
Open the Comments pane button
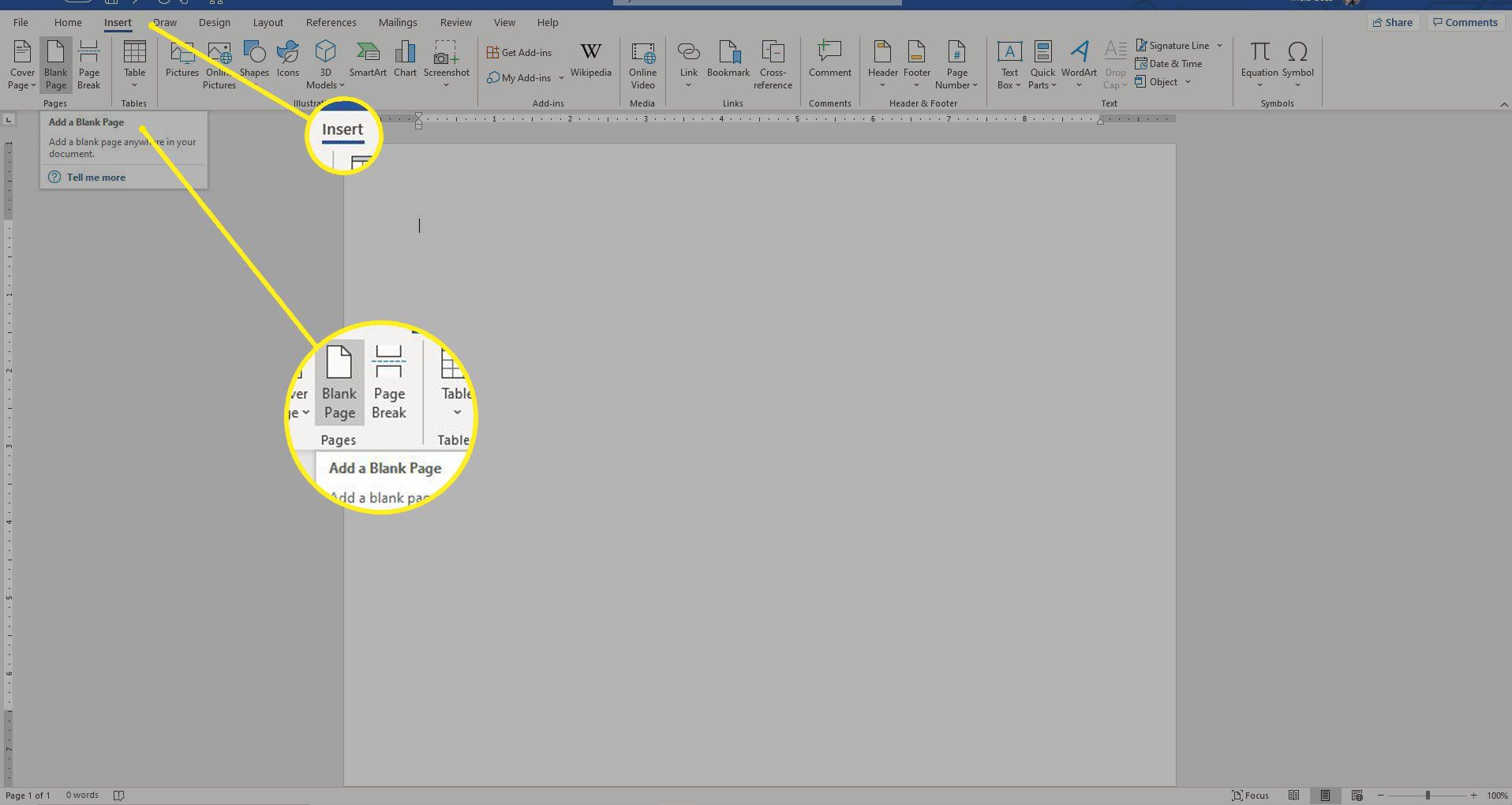pos(1465,22)
